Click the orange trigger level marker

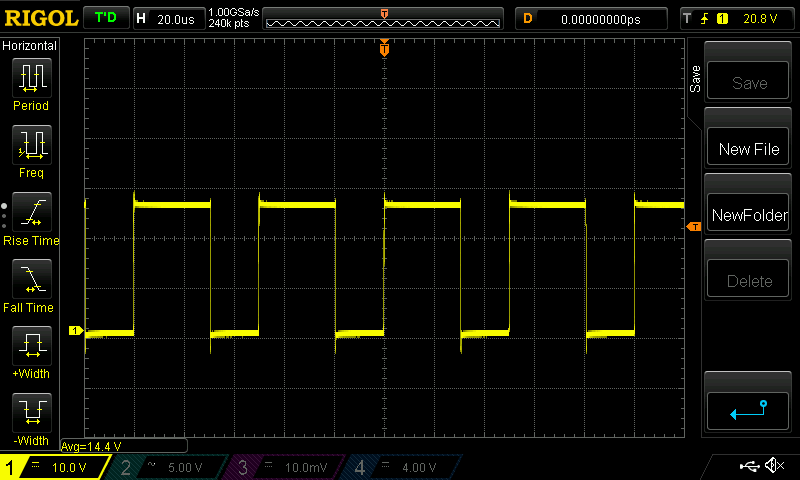pos(692,228)
